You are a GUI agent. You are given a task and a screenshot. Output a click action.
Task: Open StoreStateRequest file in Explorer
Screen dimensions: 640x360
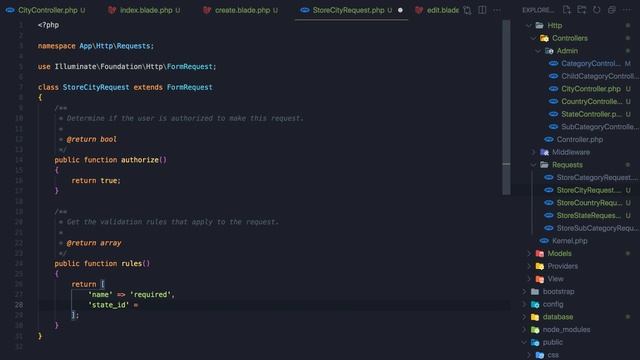[588, 215]
